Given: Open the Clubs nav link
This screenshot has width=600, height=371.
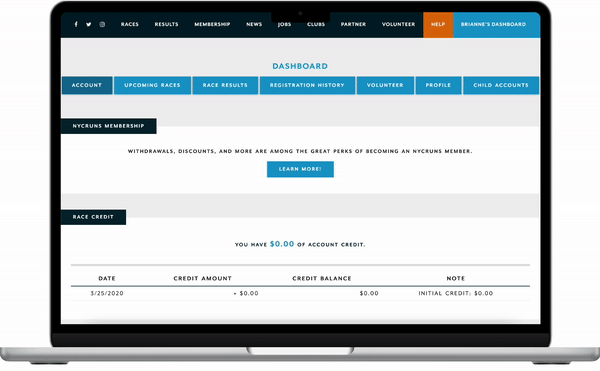Looking at the screenshot, I should pyautogui.click(x=316, y=24).
